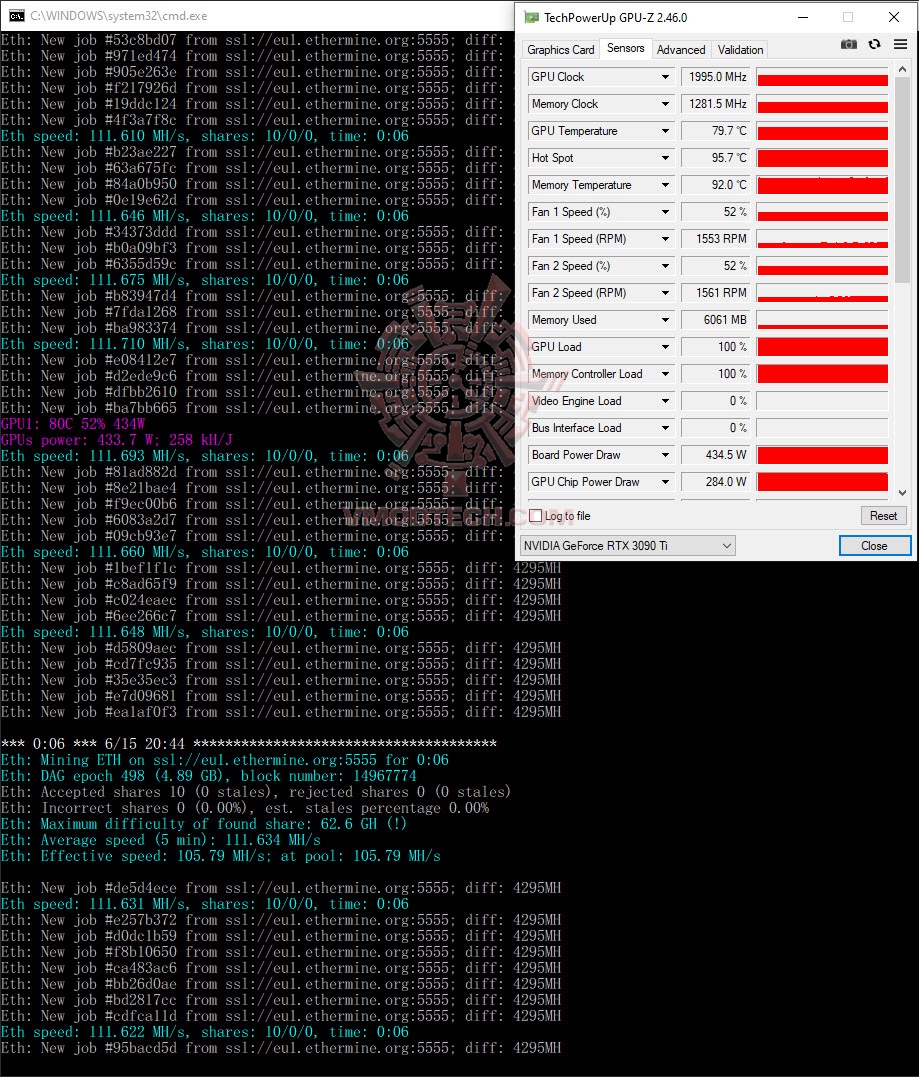
Task: Click the GPU Clock red history graph
Action: [822, 77]
